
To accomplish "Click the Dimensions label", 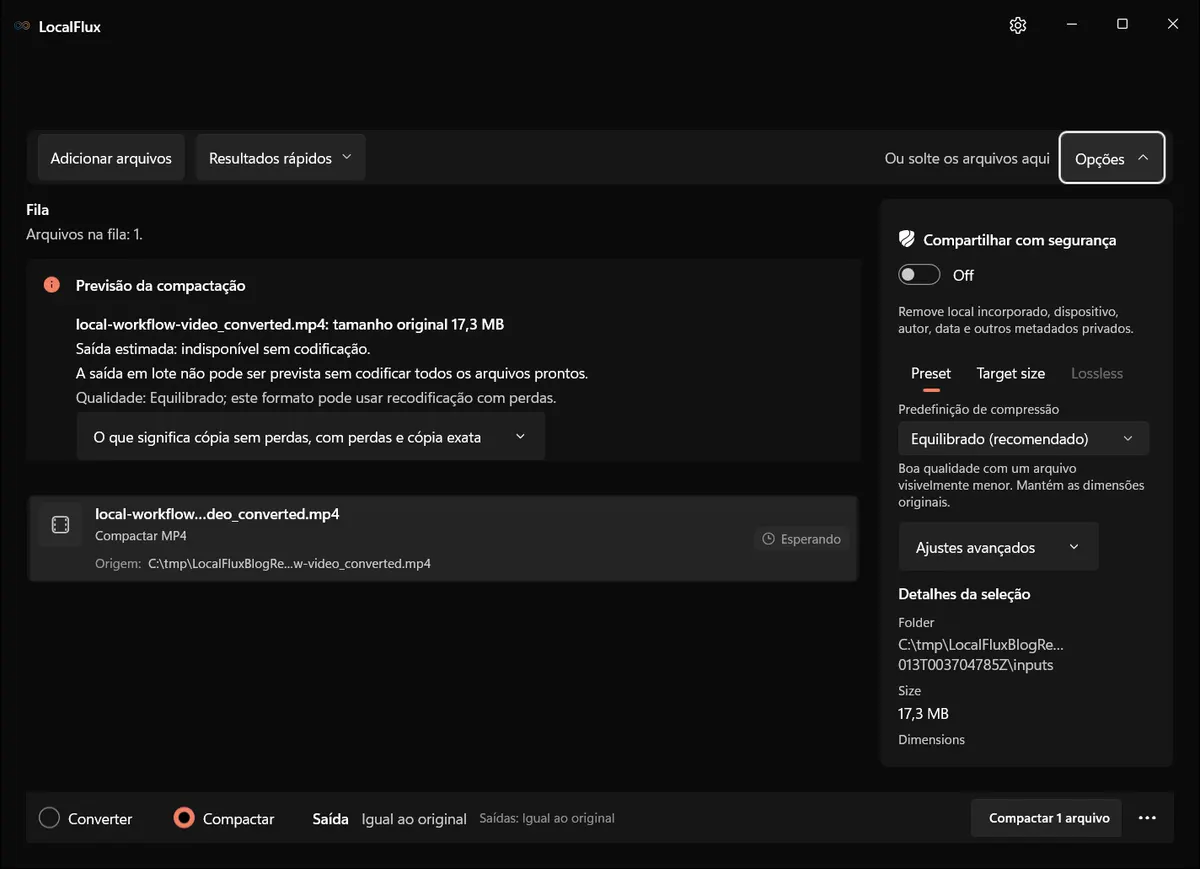I will point(932,740).
